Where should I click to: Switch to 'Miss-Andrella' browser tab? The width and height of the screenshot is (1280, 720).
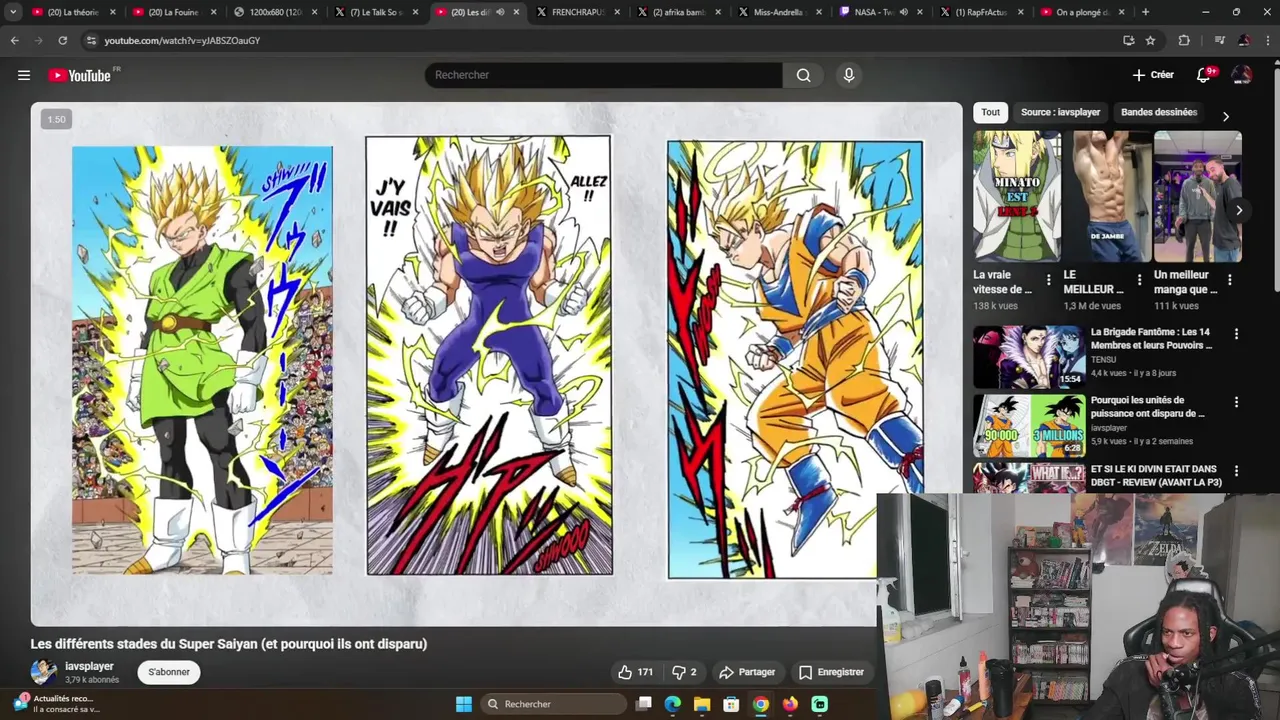780,12
